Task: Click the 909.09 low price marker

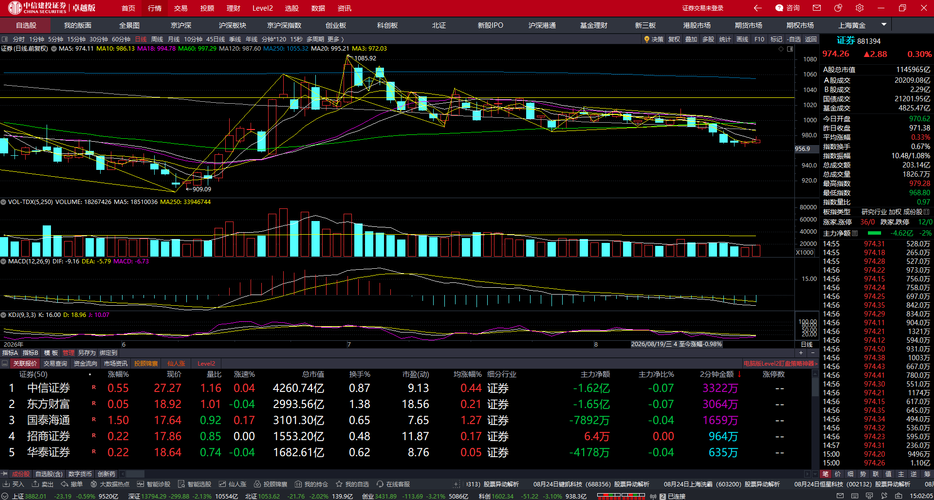Action: point(199,189)
